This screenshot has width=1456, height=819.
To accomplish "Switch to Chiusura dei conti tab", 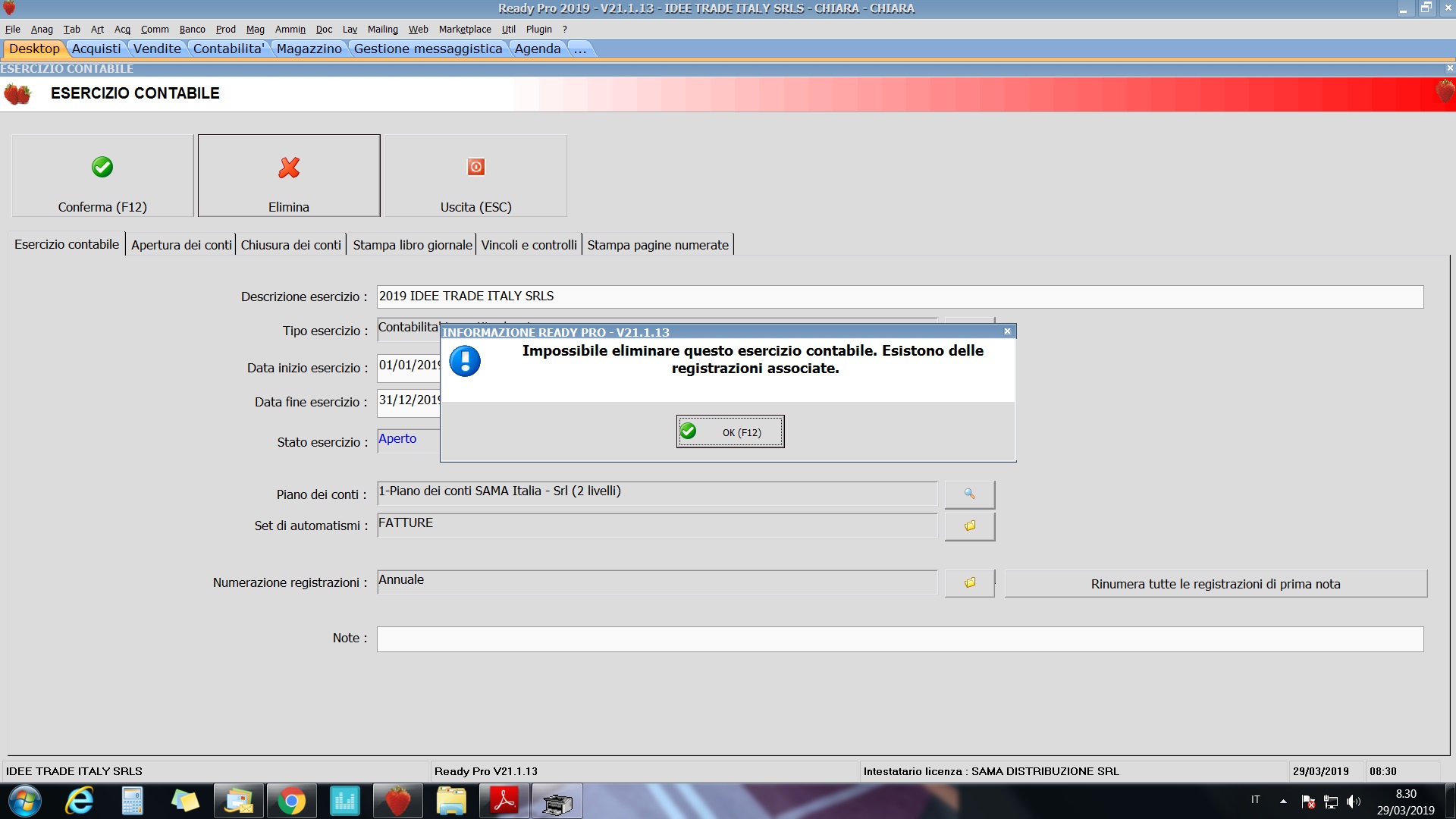I will point(291,245).
